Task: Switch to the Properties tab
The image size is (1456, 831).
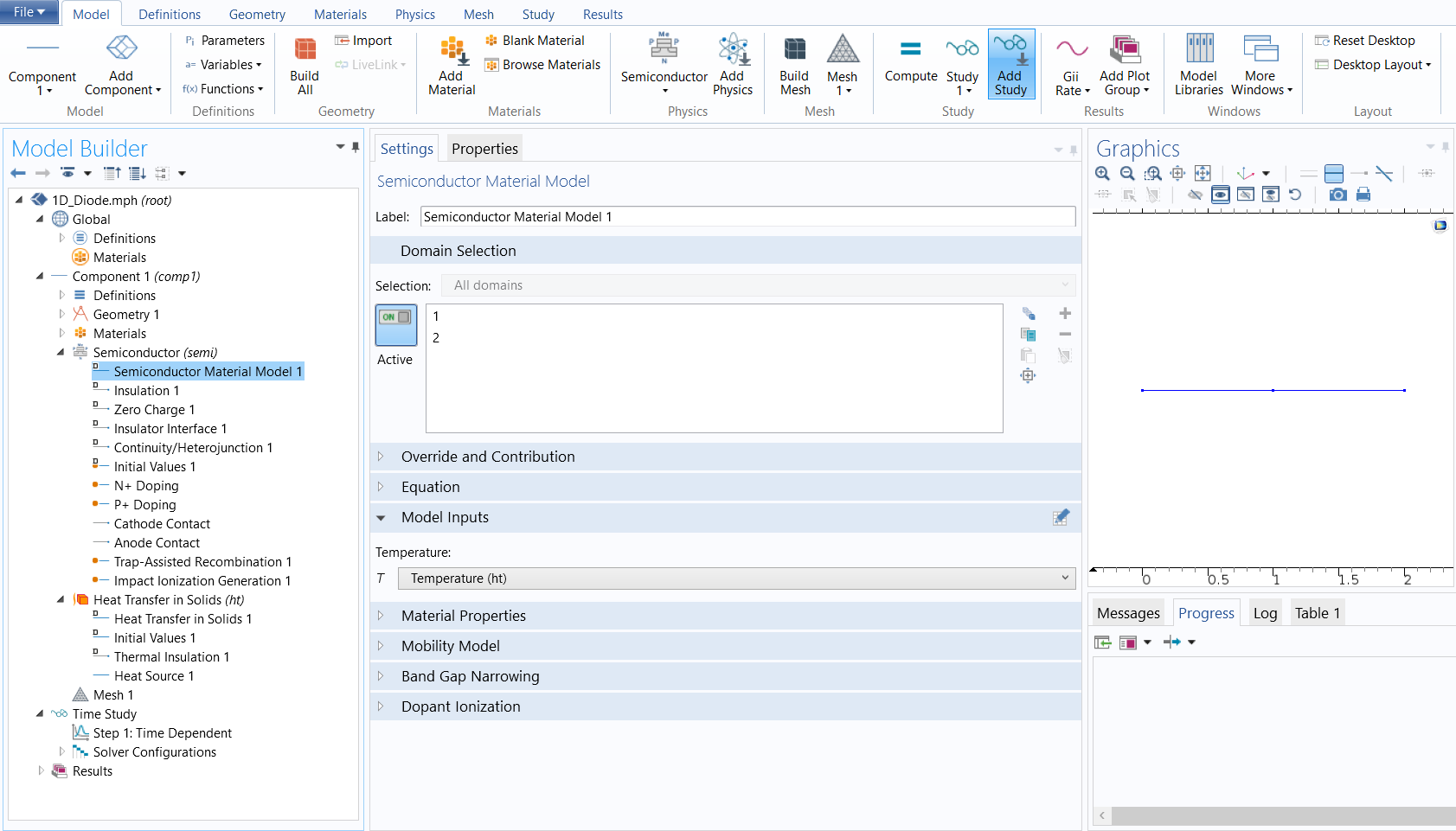Action: pyautogui.click(x=484, y=149)
